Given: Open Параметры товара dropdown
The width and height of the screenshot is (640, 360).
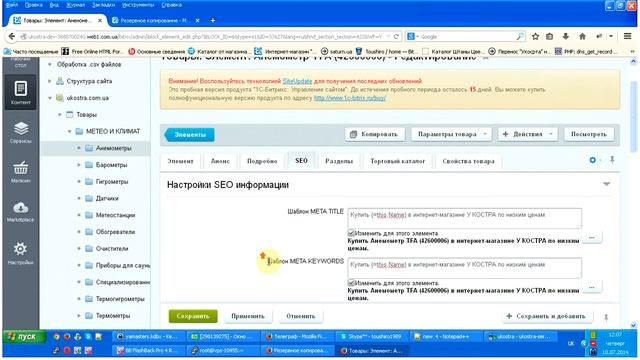Looking at the screenshot, I should [451, 134].
